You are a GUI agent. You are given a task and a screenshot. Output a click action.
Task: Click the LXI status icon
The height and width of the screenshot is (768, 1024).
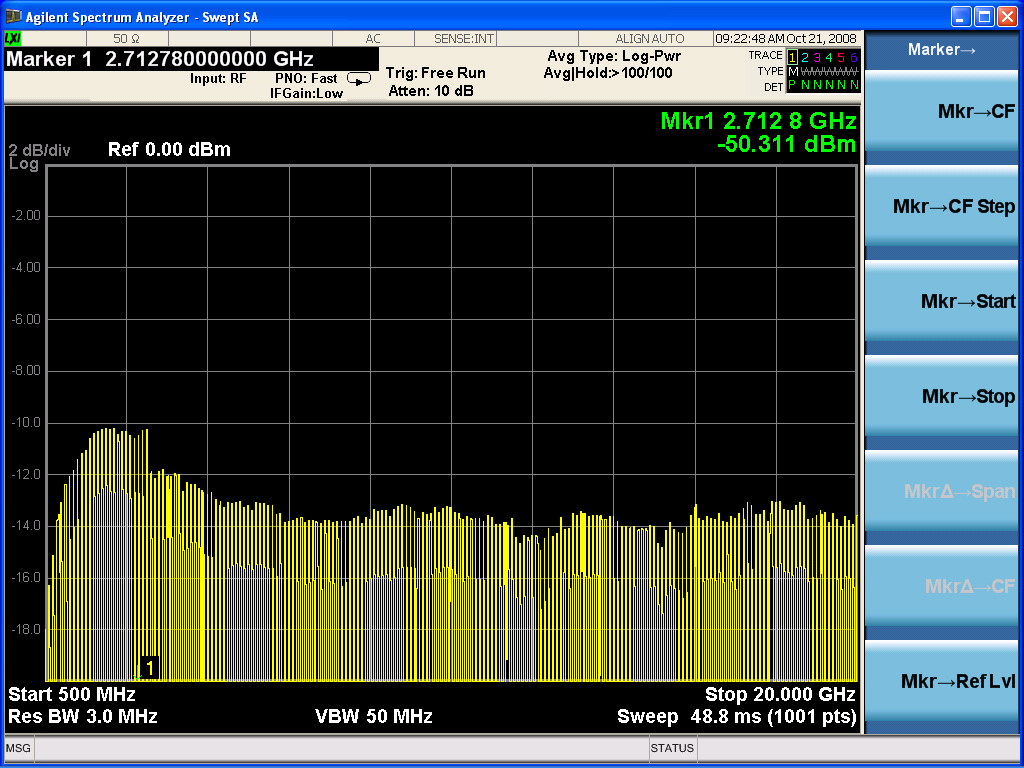pyautogui.click(x=13, y=38)
